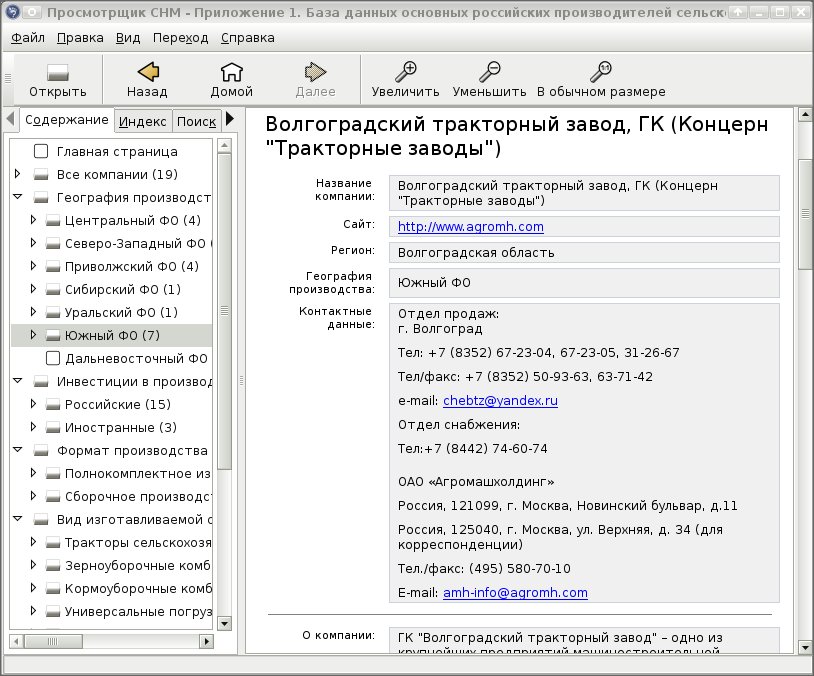Click Главная страница page icon
This screenshot has height=676, width=814.
(x=41, y=151)
